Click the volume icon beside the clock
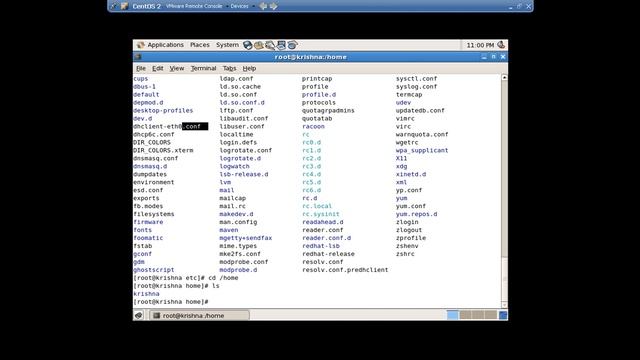The height and width of the screenshot is (360, 640). [501, 45]
